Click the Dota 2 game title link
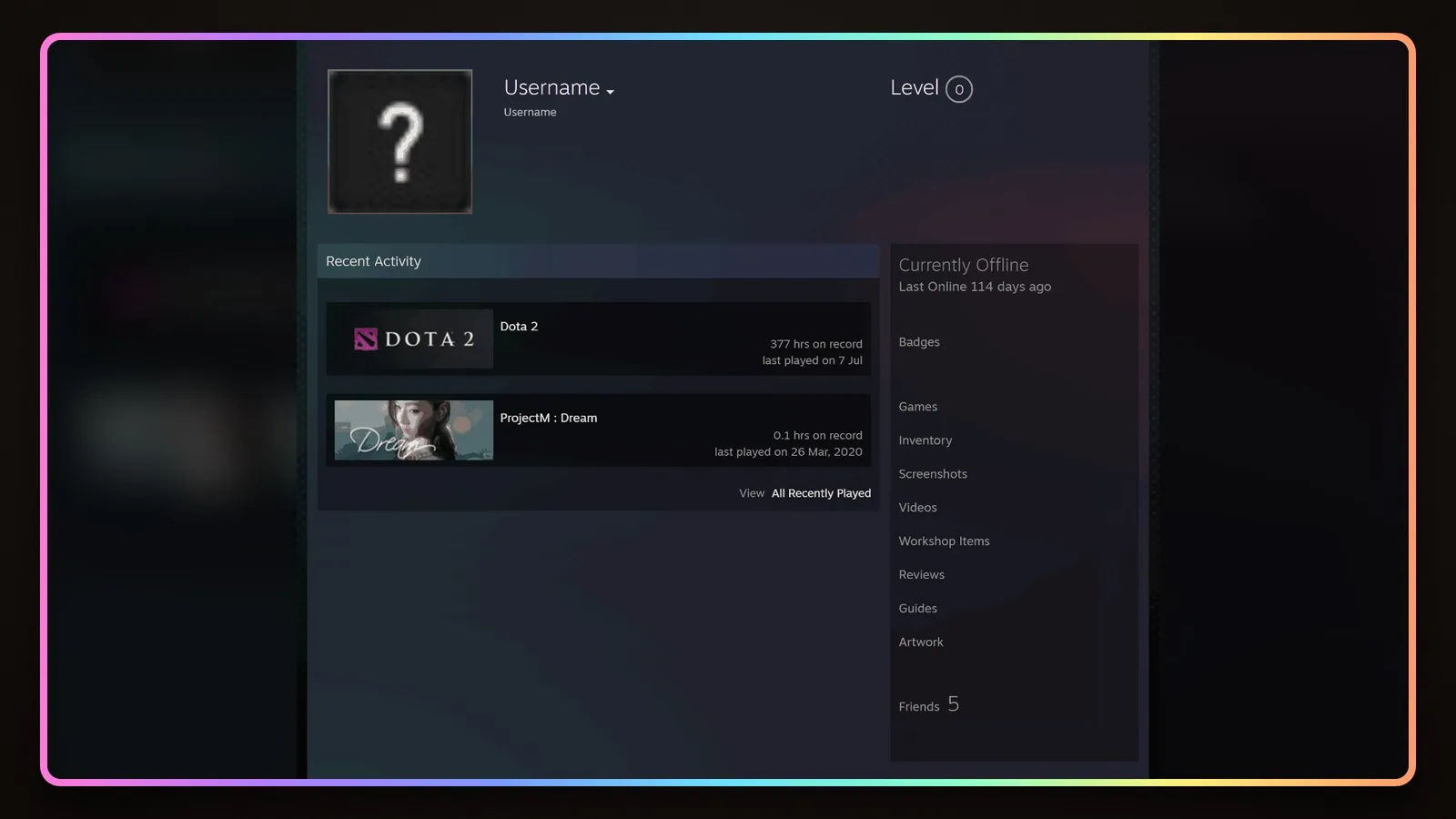1456x819 pixels. pyautogui.click(x=519, y=327)
